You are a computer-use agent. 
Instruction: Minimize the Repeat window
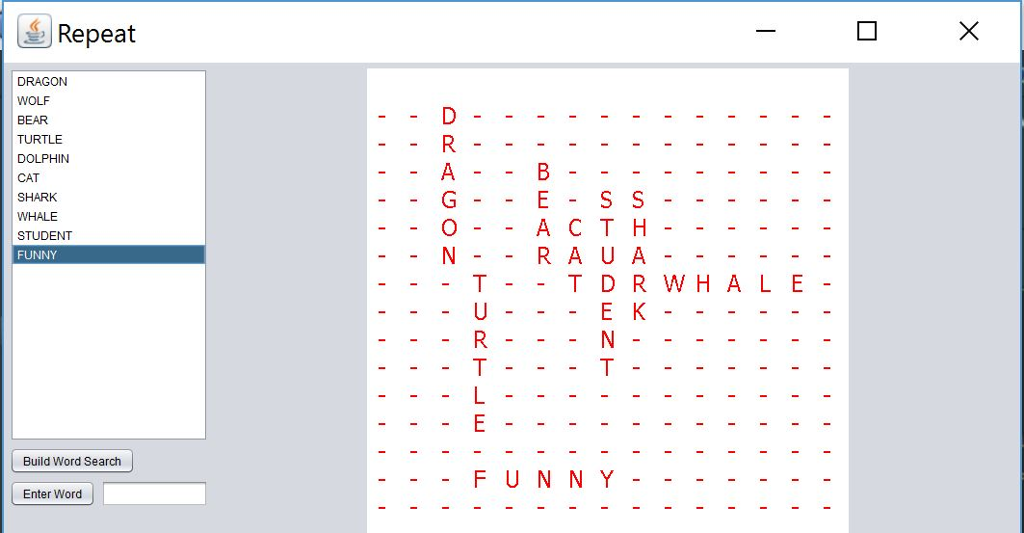[x=765, y=31]
